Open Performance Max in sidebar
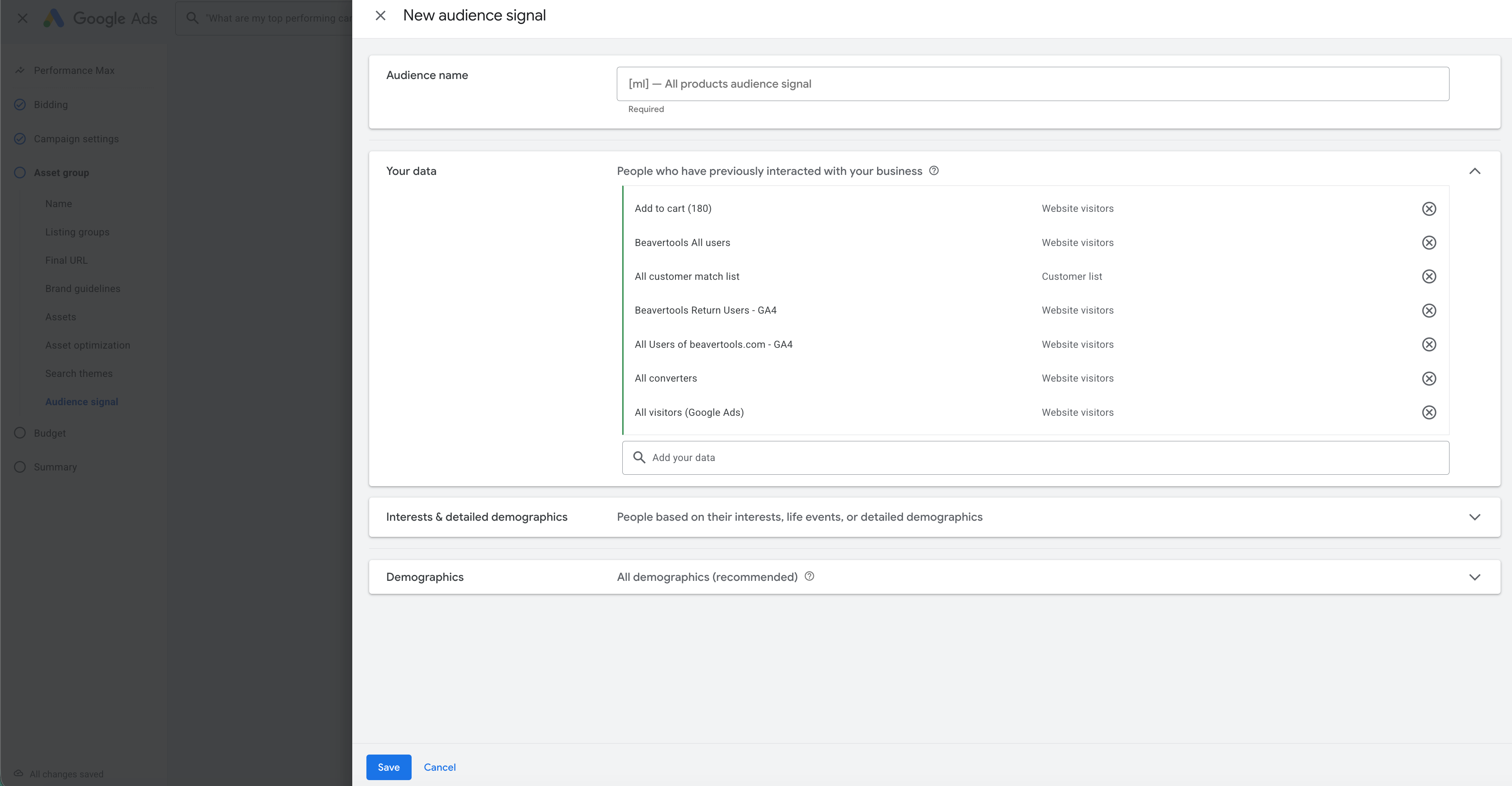 point(74,70)
